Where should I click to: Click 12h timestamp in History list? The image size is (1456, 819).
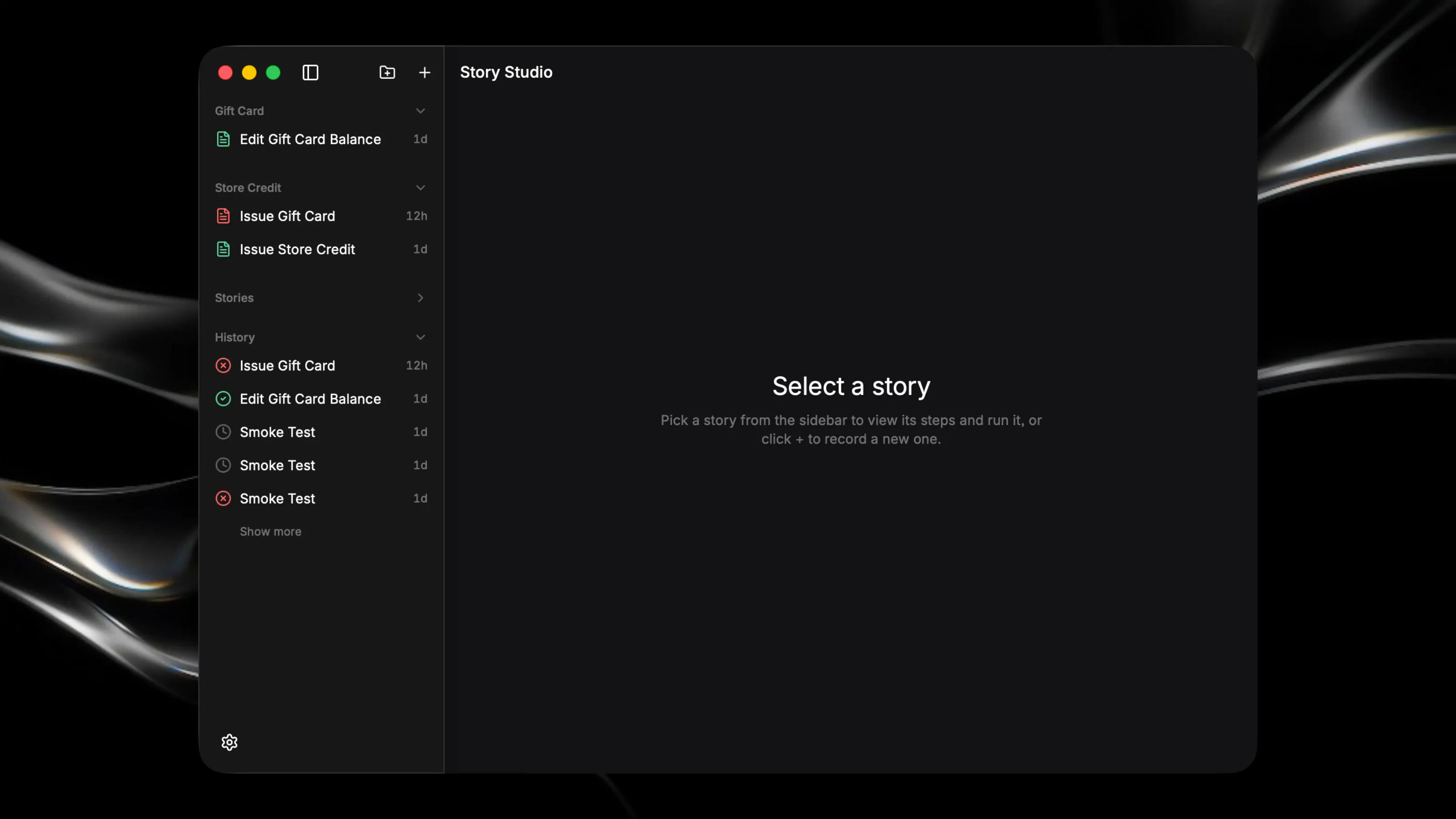pyautogui.click(x=417, y=366)
